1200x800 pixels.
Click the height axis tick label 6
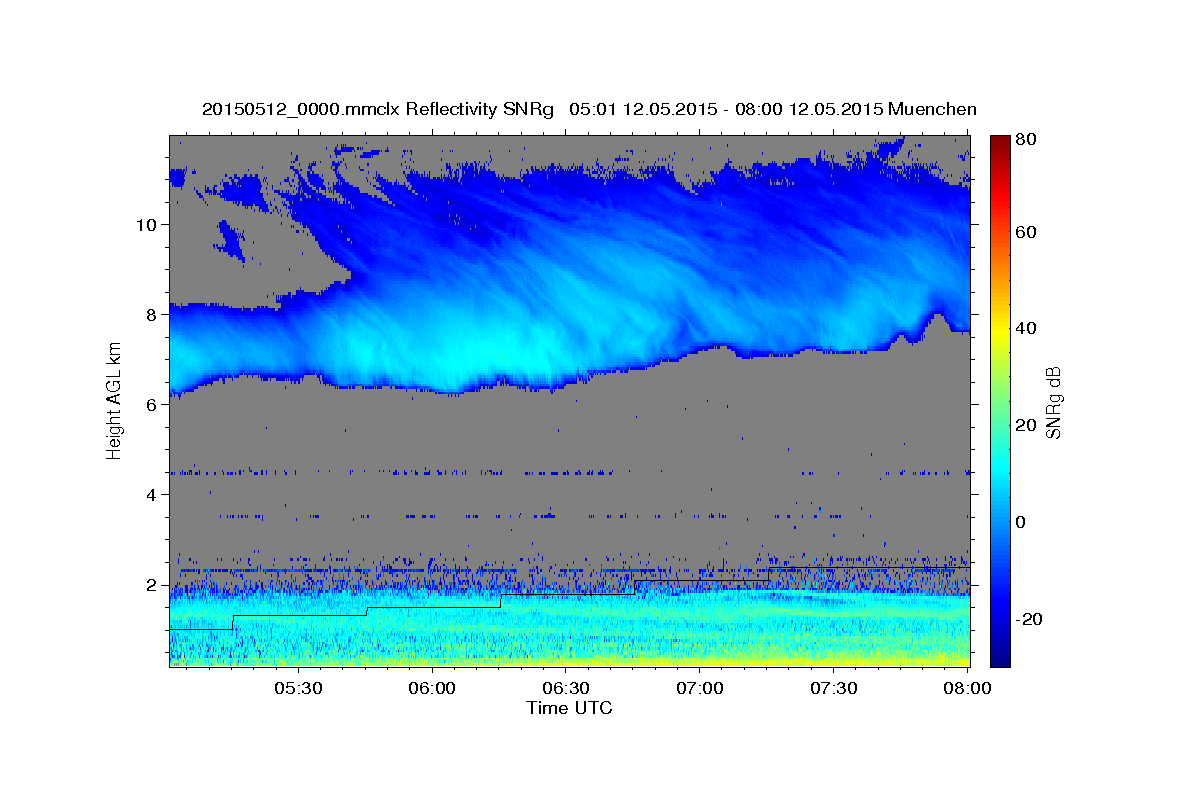tap(152, 404)
